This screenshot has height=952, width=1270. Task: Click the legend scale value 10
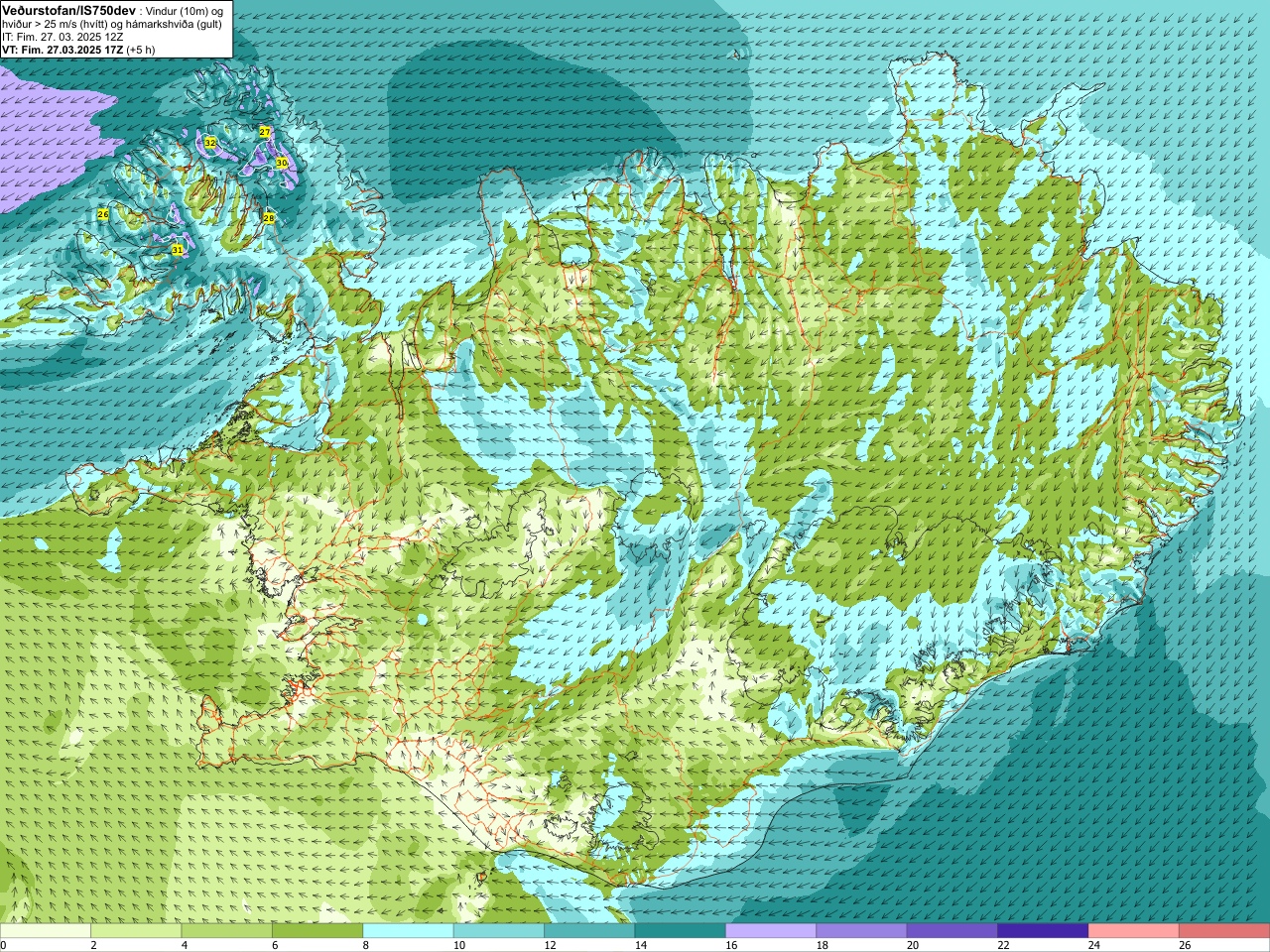(x=459, y=945)
